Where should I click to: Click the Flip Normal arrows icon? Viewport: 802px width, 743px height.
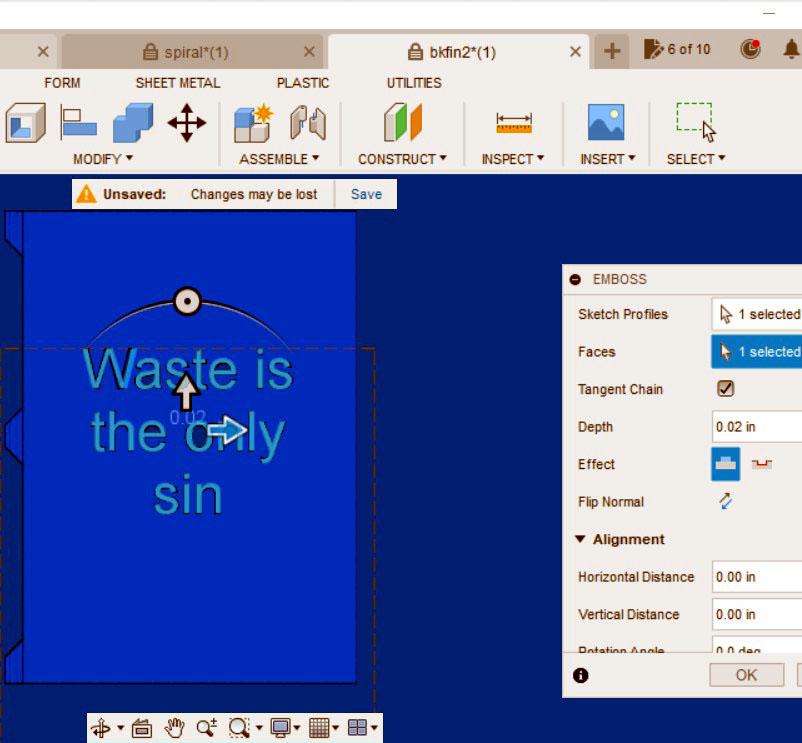726,501
